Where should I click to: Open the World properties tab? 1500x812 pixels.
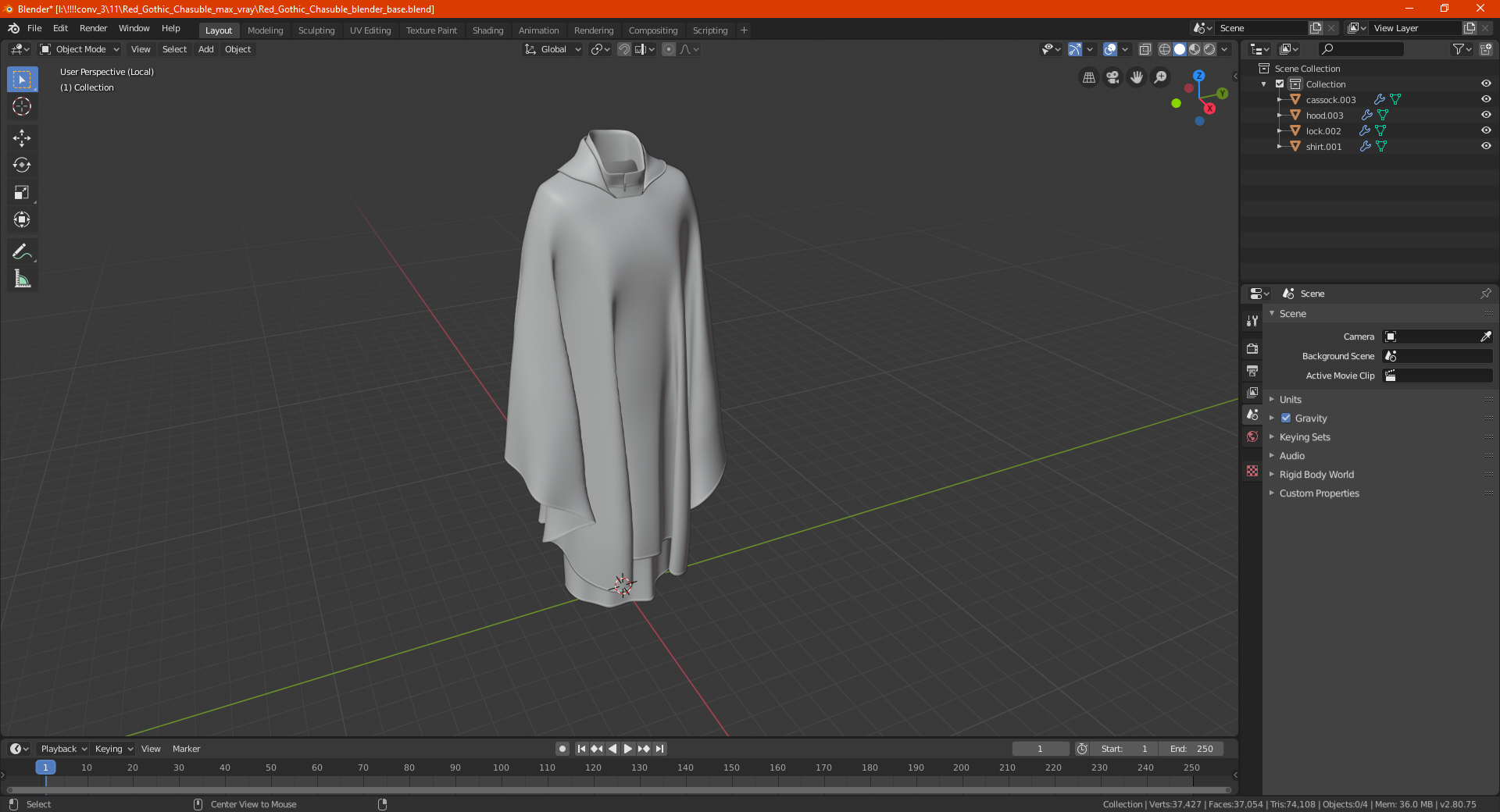[1252, 436]
